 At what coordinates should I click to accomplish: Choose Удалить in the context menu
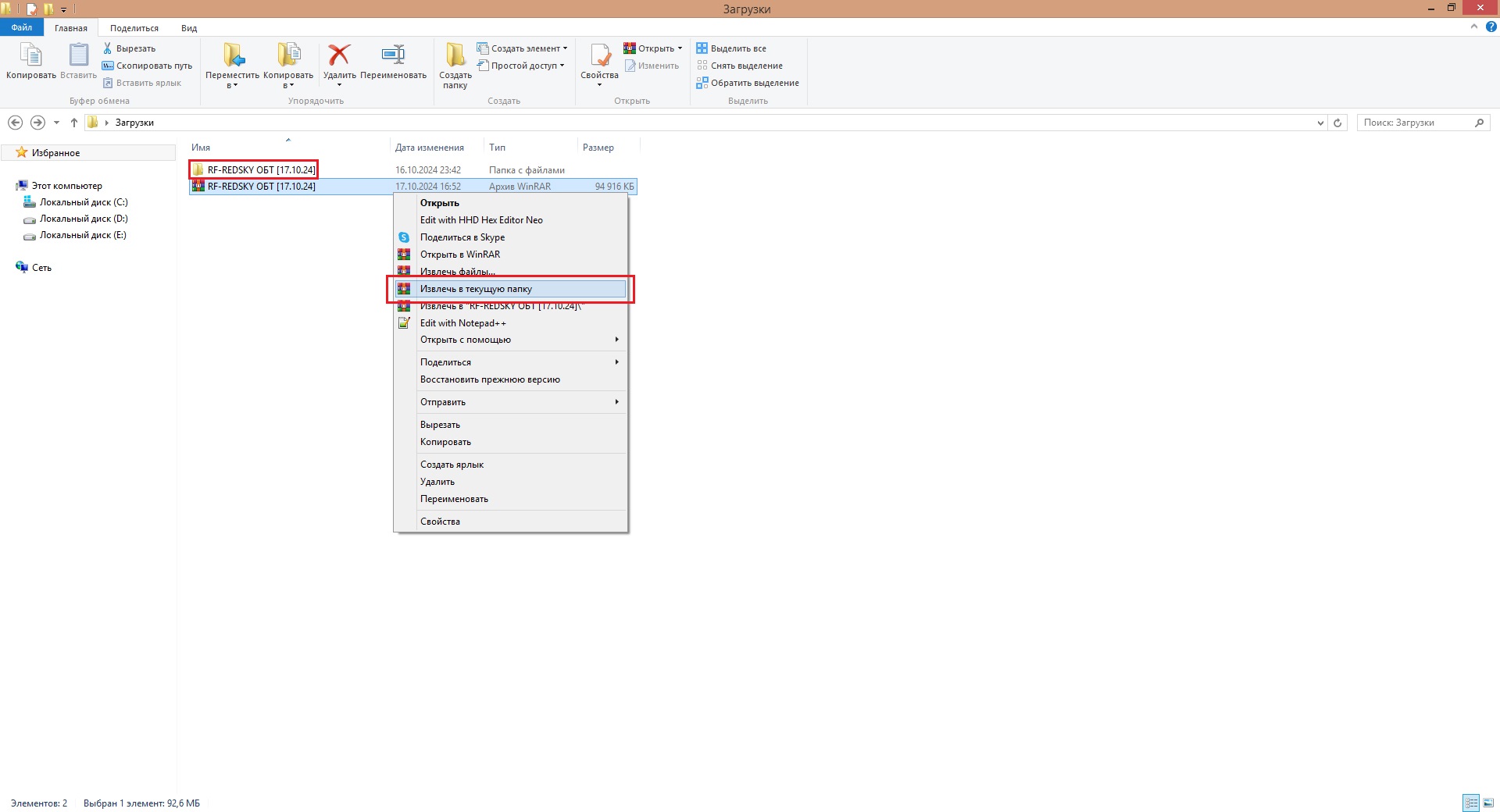click(x=510, y=482)
